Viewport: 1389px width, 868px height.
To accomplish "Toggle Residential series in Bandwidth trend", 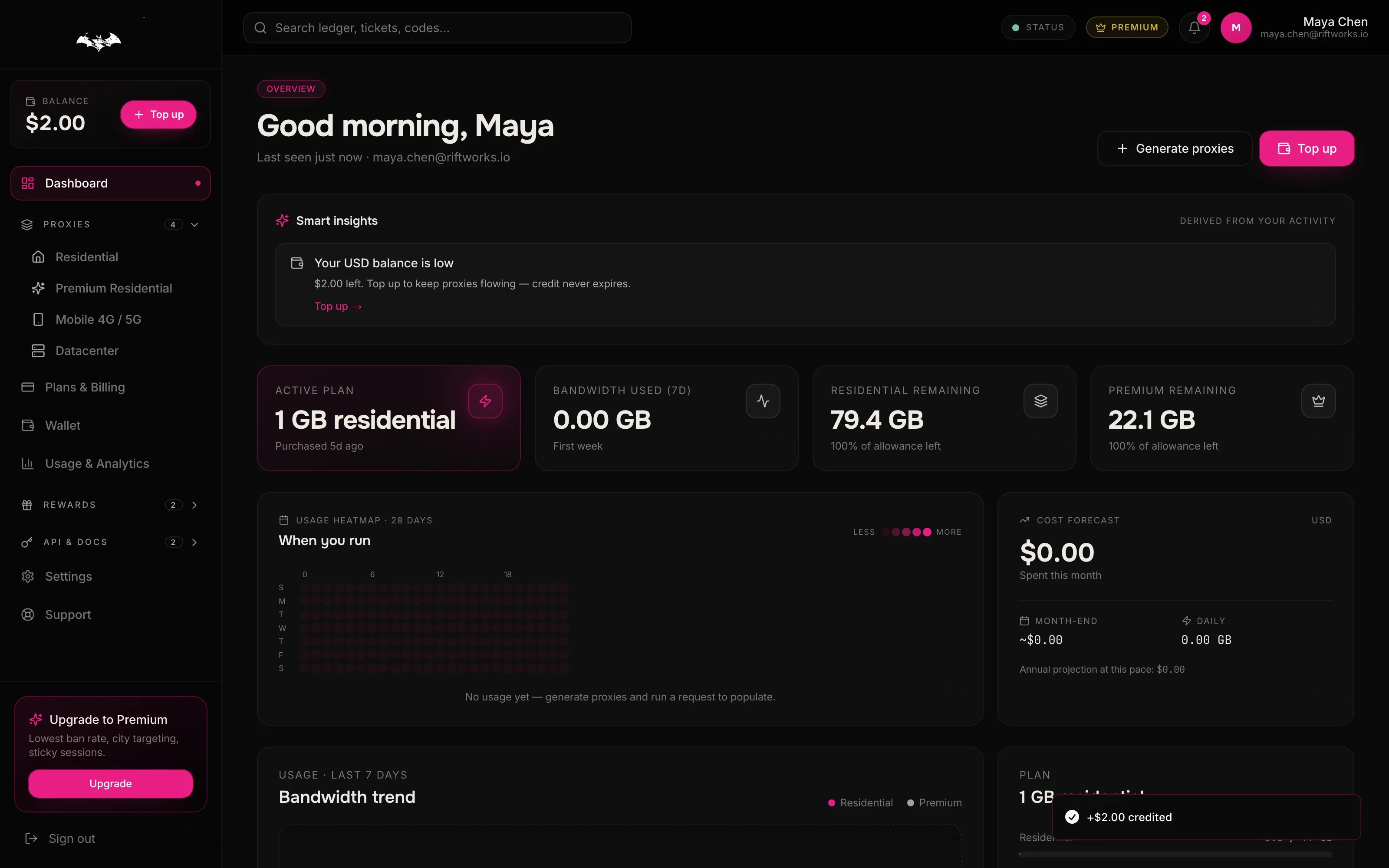I will 860,802.
